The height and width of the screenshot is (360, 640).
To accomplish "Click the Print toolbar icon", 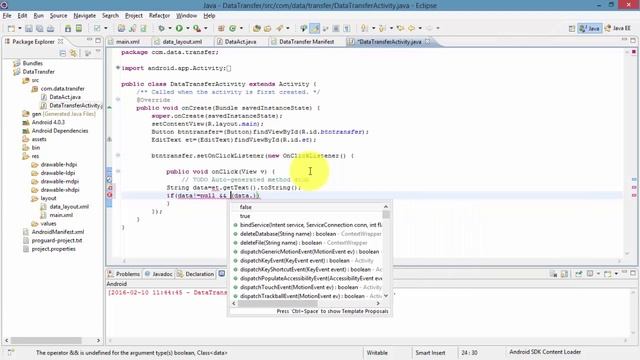I will pyautogui.click(x=51, y=28).
